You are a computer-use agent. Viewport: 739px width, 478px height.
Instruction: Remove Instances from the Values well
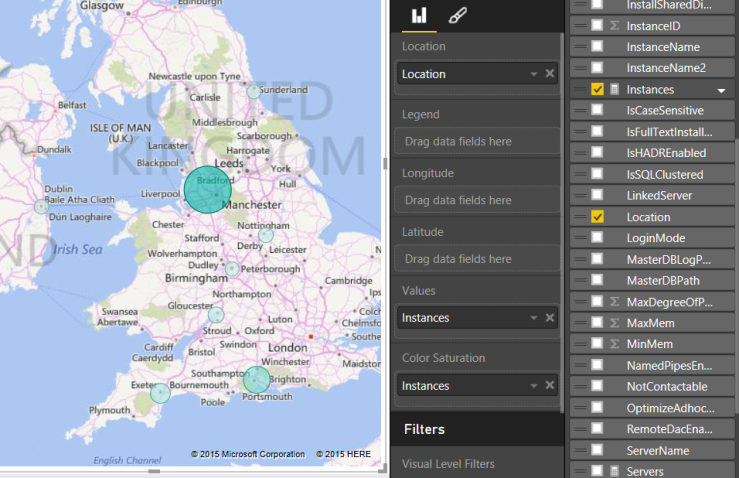[x=550, y=318]
